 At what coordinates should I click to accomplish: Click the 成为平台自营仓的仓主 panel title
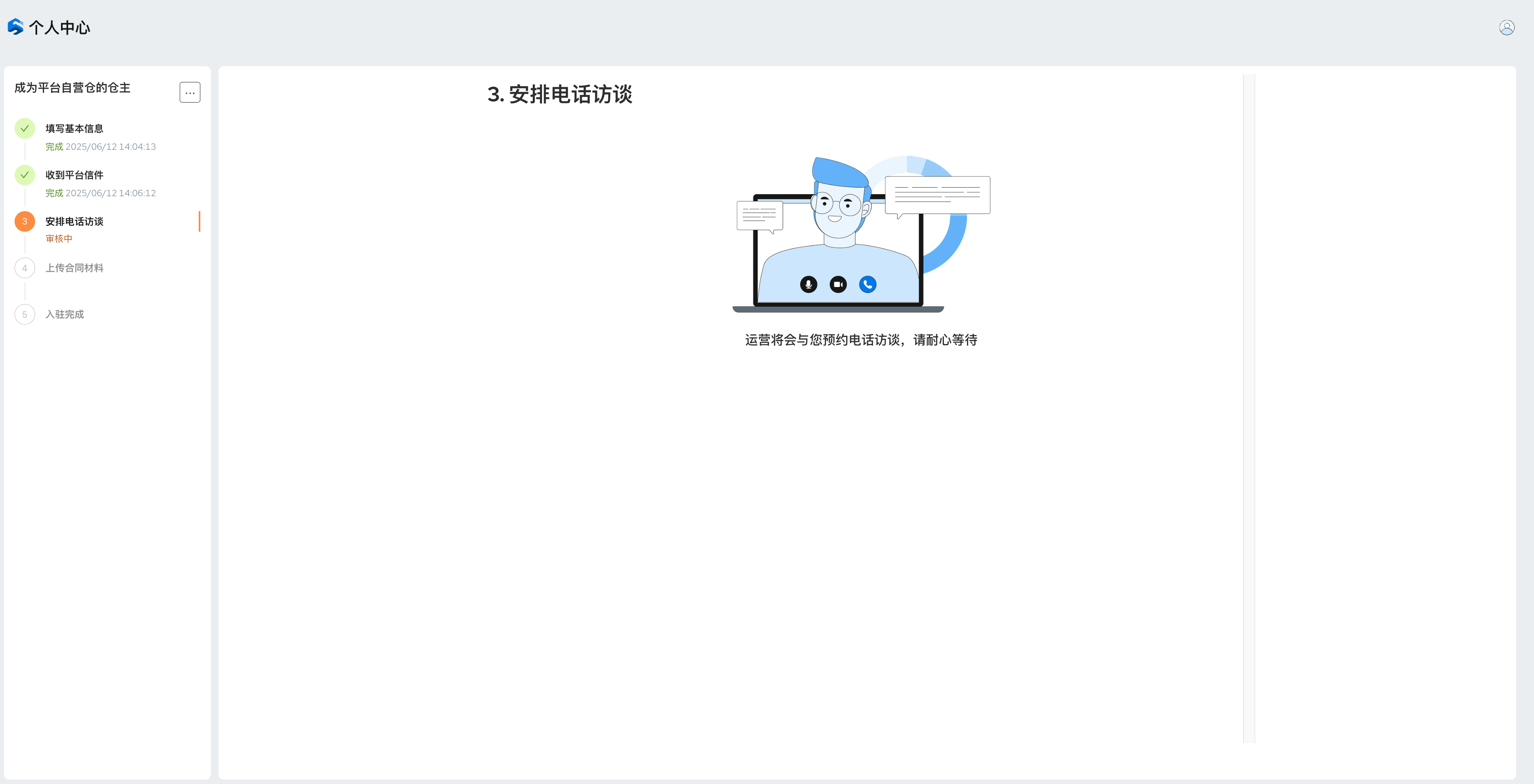click(x=72, y=88)
